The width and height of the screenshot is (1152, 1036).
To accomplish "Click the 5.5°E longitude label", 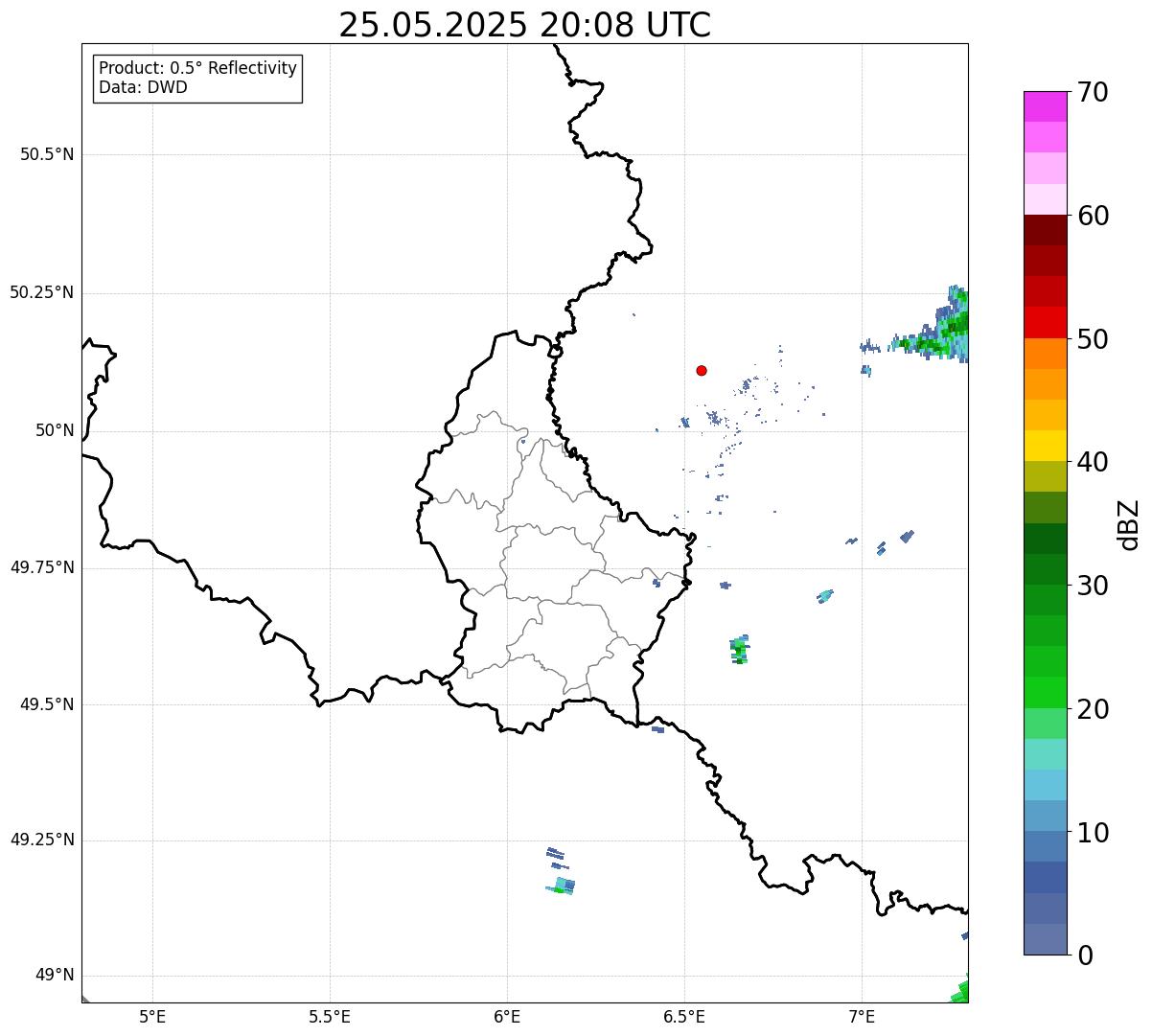I will 330,1016.
